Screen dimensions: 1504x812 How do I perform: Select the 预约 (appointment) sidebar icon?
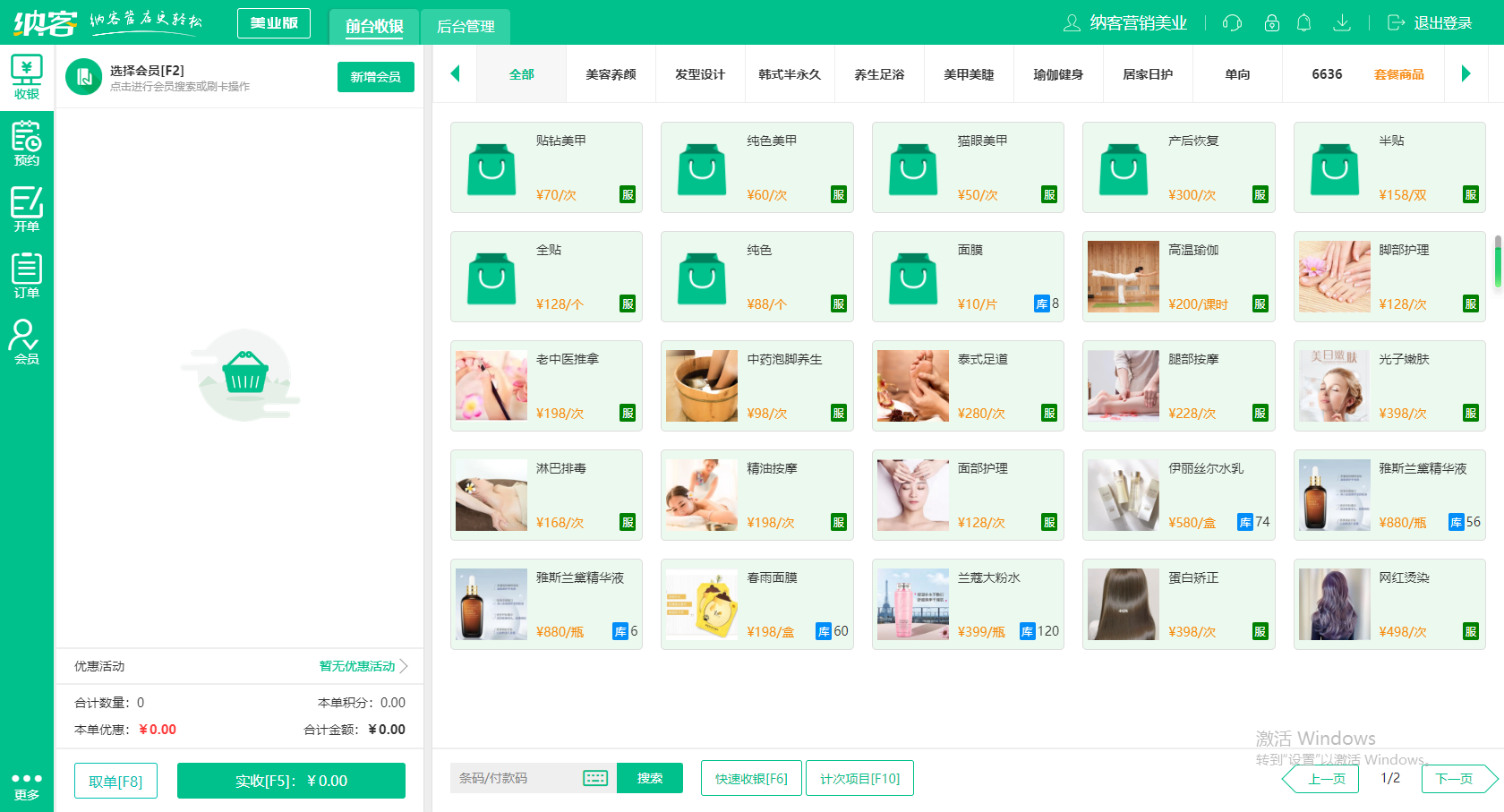[x=27, y=143]
